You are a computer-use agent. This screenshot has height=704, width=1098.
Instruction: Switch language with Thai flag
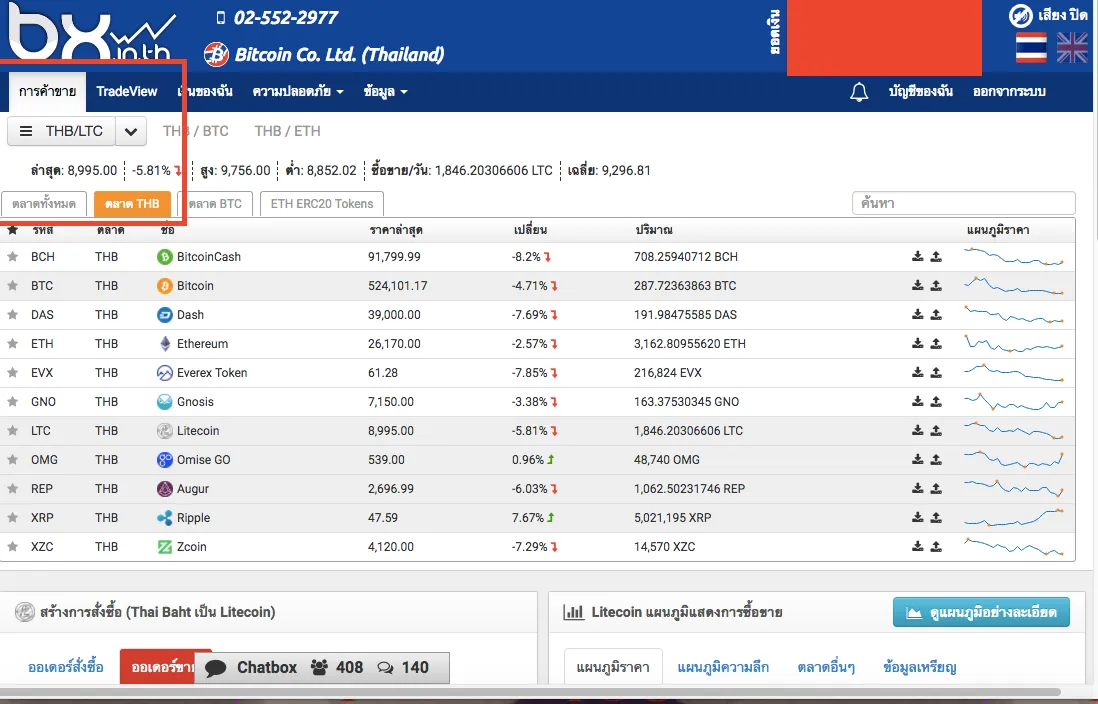[x=1031, y=48]
